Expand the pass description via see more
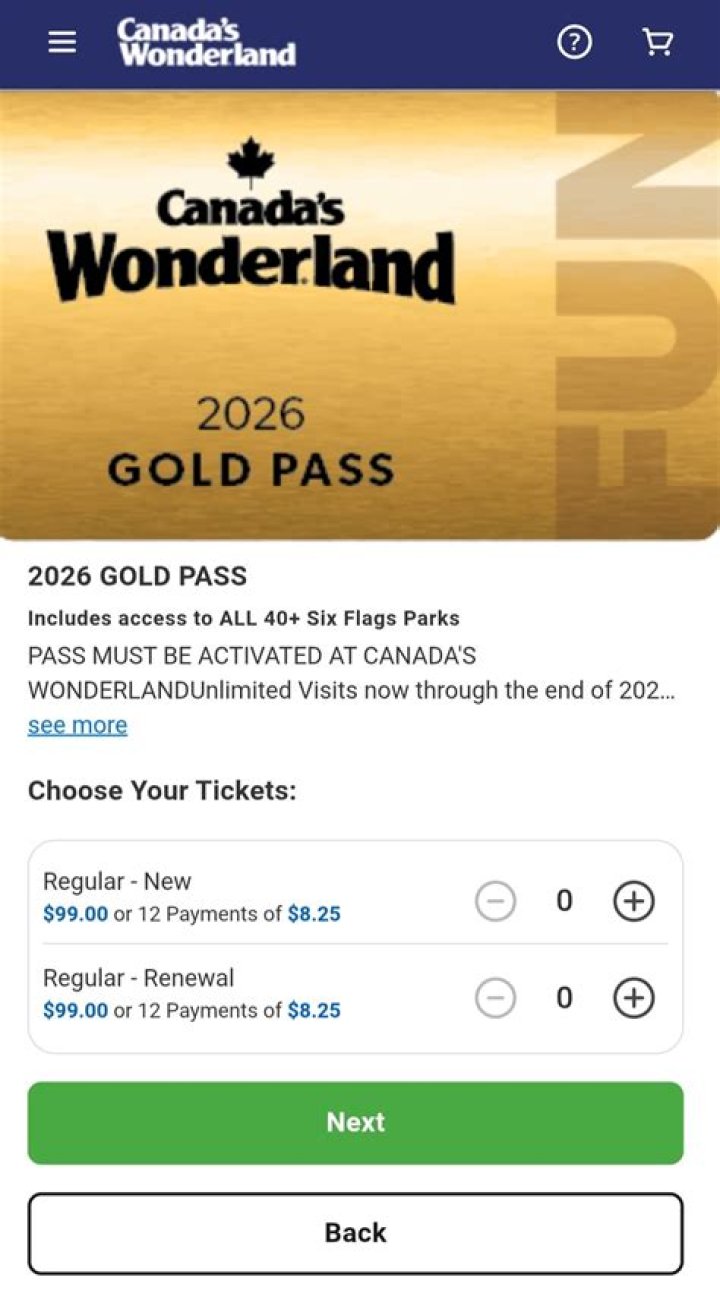Screen dimensions: 720x1309 (x=76, y=724)
